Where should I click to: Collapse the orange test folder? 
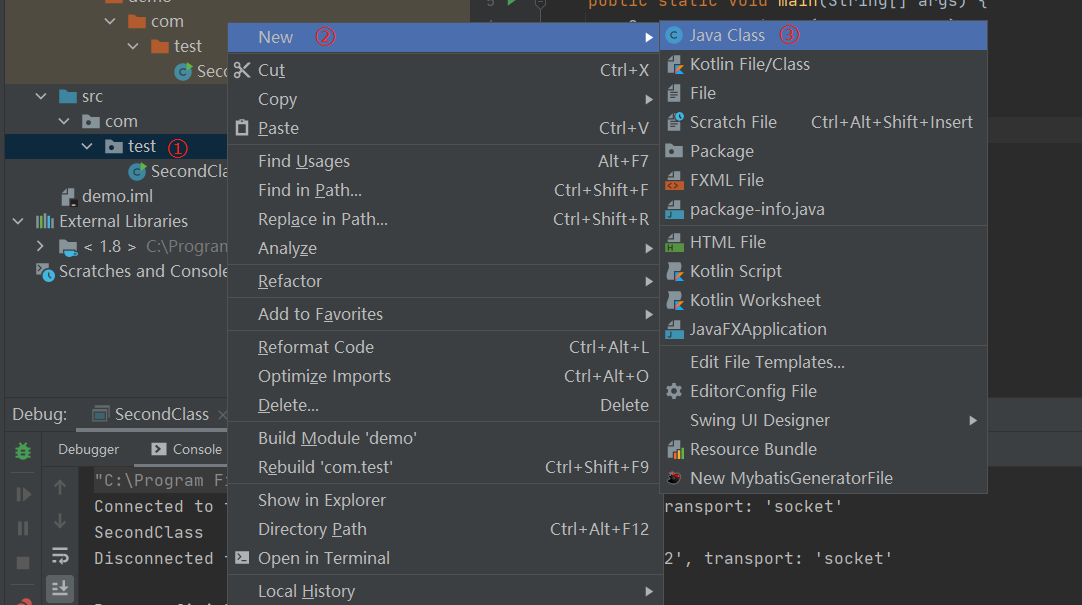pyautogui.click(x=133, y=46)
